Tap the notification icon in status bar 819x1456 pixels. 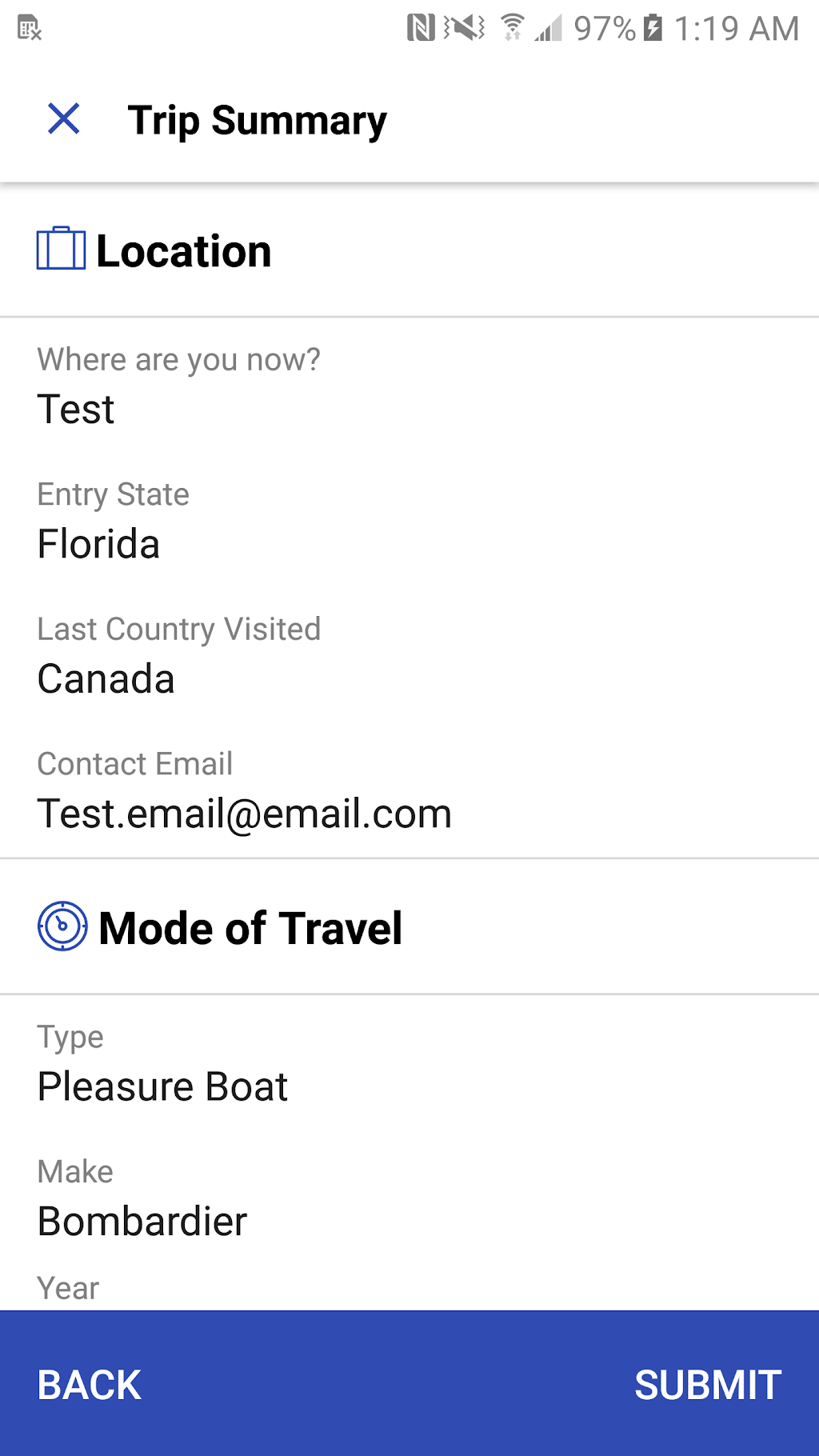tap(30, 28)
